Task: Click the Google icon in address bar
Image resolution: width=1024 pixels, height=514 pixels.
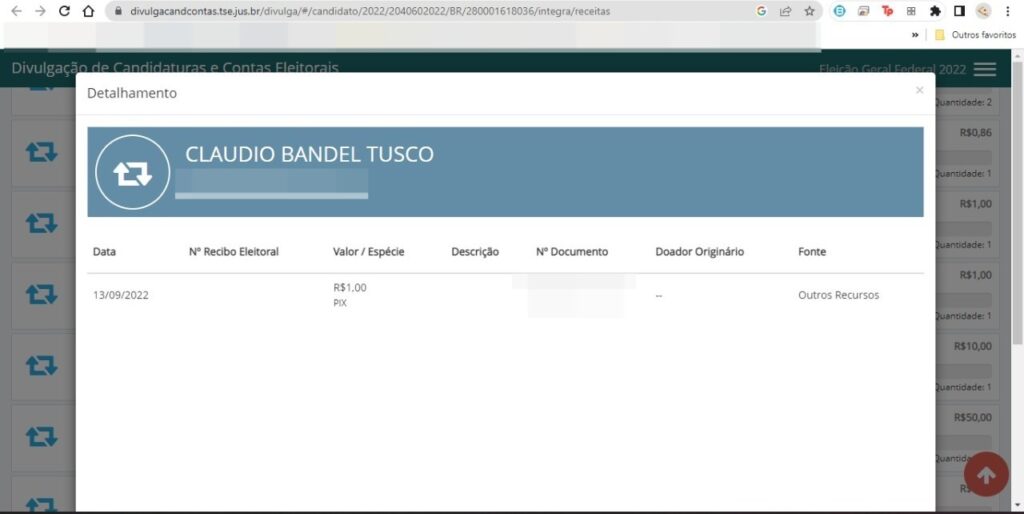Action: tap(762, 11)
